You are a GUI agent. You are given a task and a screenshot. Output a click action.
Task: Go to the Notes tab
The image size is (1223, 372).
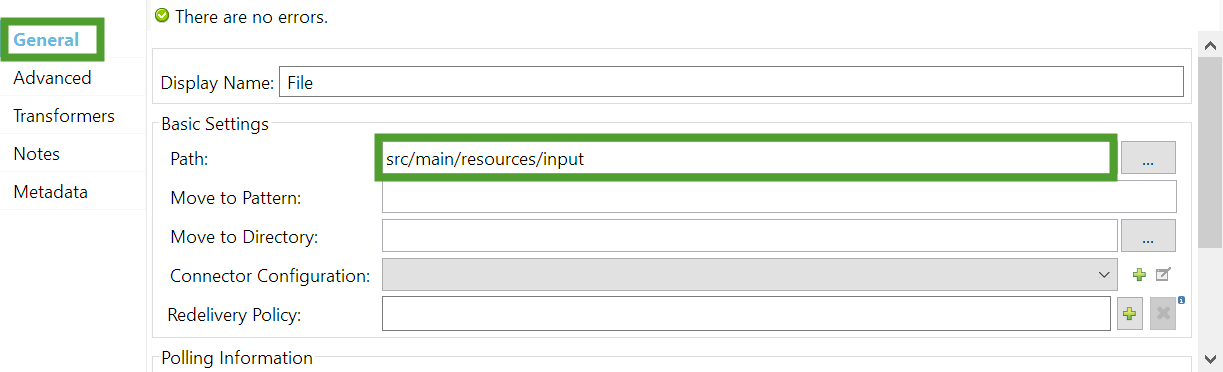coord(37,154)
